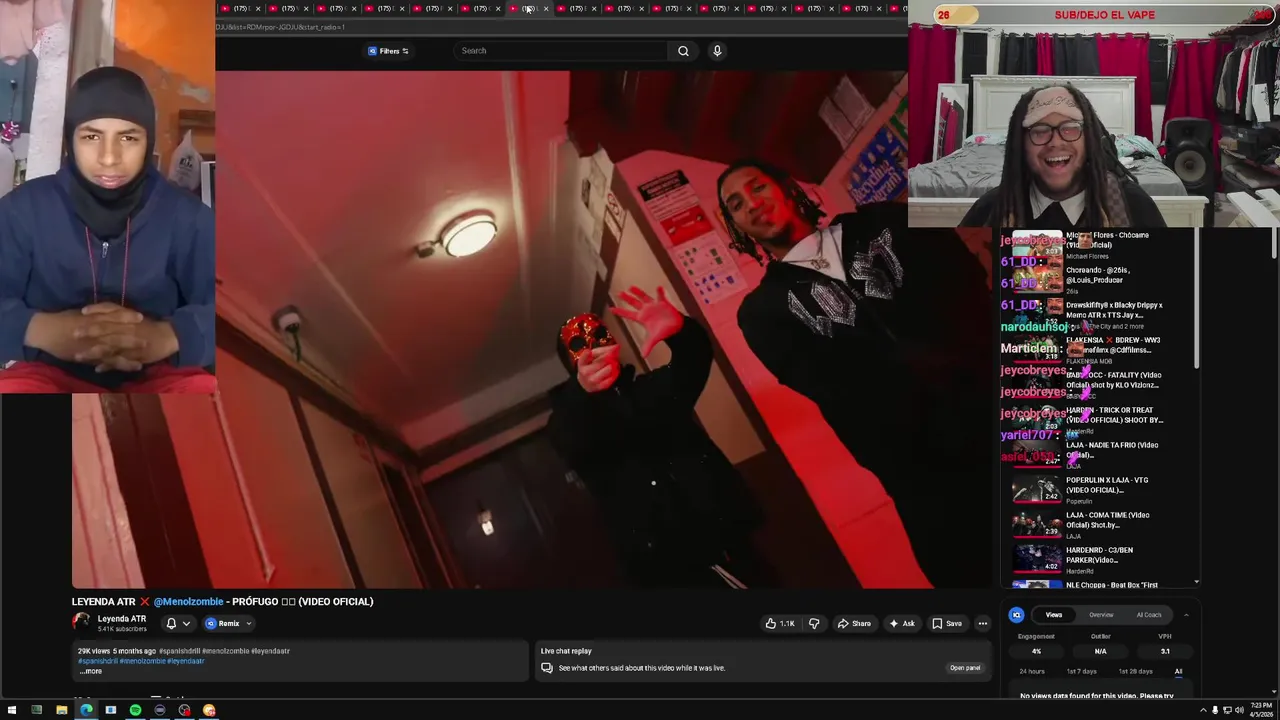This screenshot has height=720, width=1280.
Task: Start voice search with the microphone icon
Action: (717, 51)
